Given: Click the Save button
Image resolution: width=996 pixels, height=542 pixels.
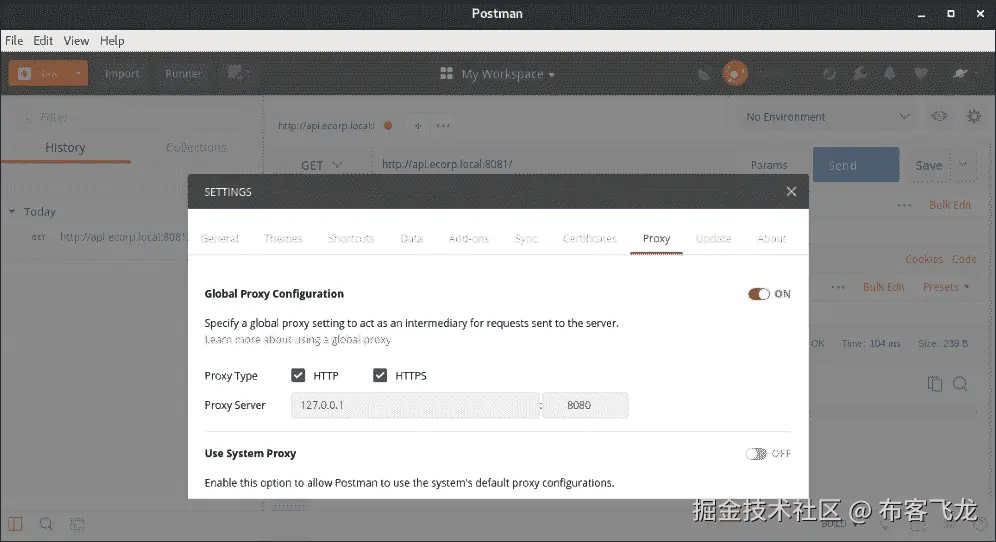Looking at the screenshot, I should point(929,165).
